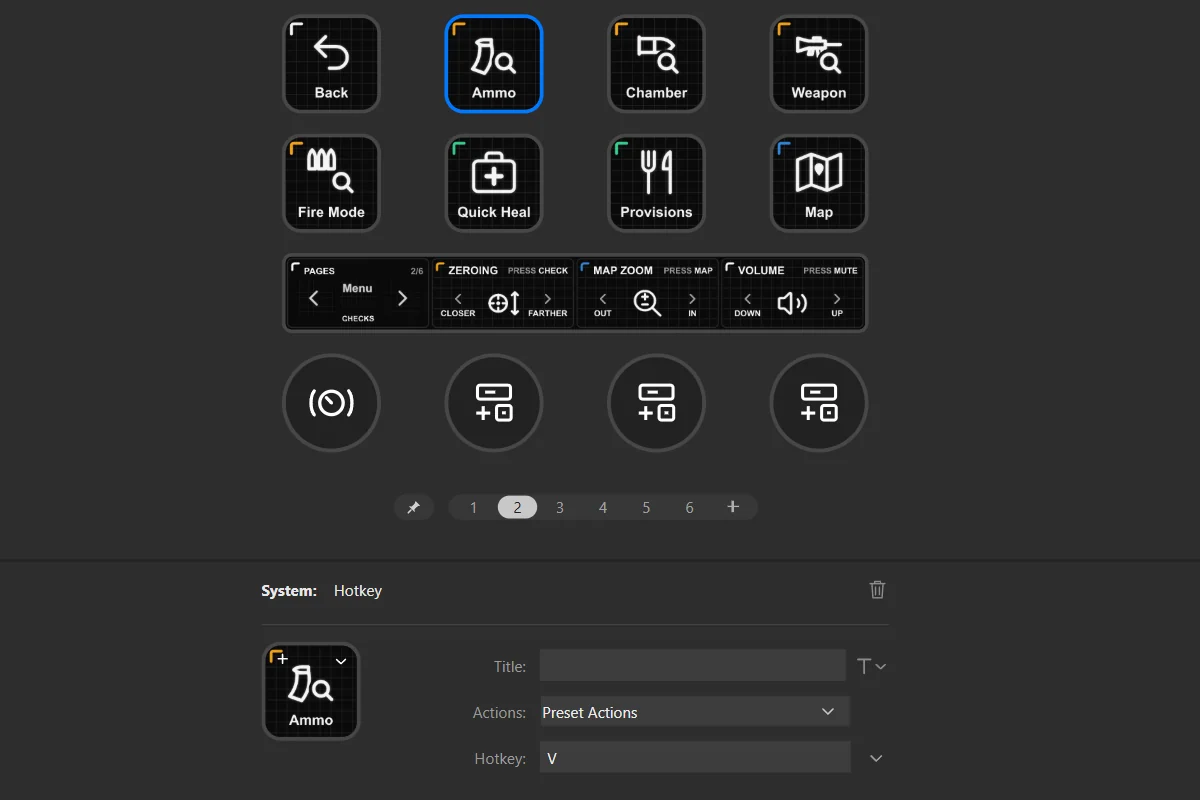
Task: Open the Actions Preset Actions dropdown
Action: 694,712
